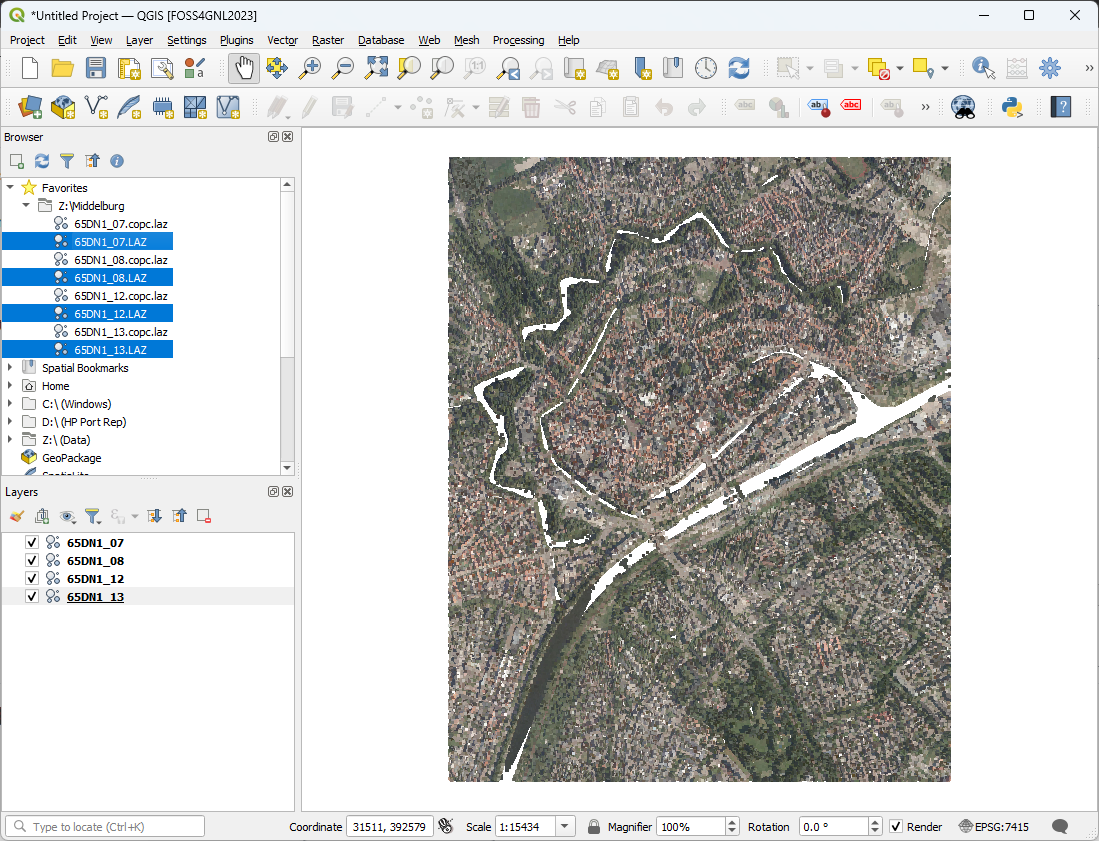Remove the selected layer in Layers panel

[204, 516]
